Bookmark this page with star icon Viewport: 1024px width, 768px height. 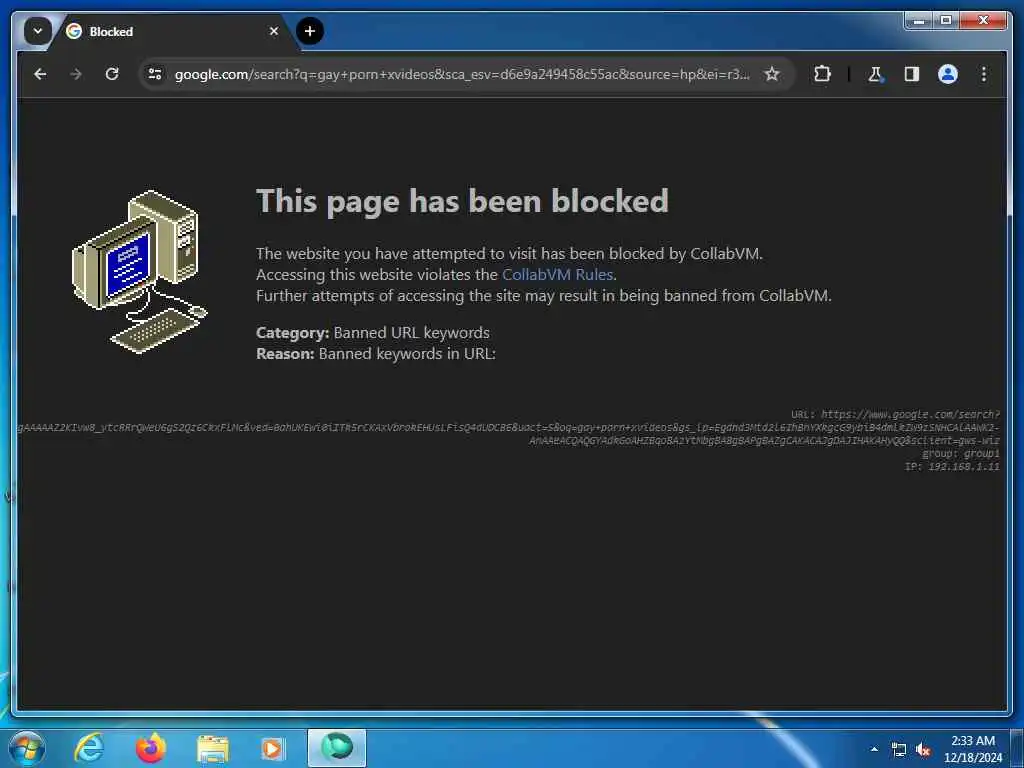tap(772, 74)
